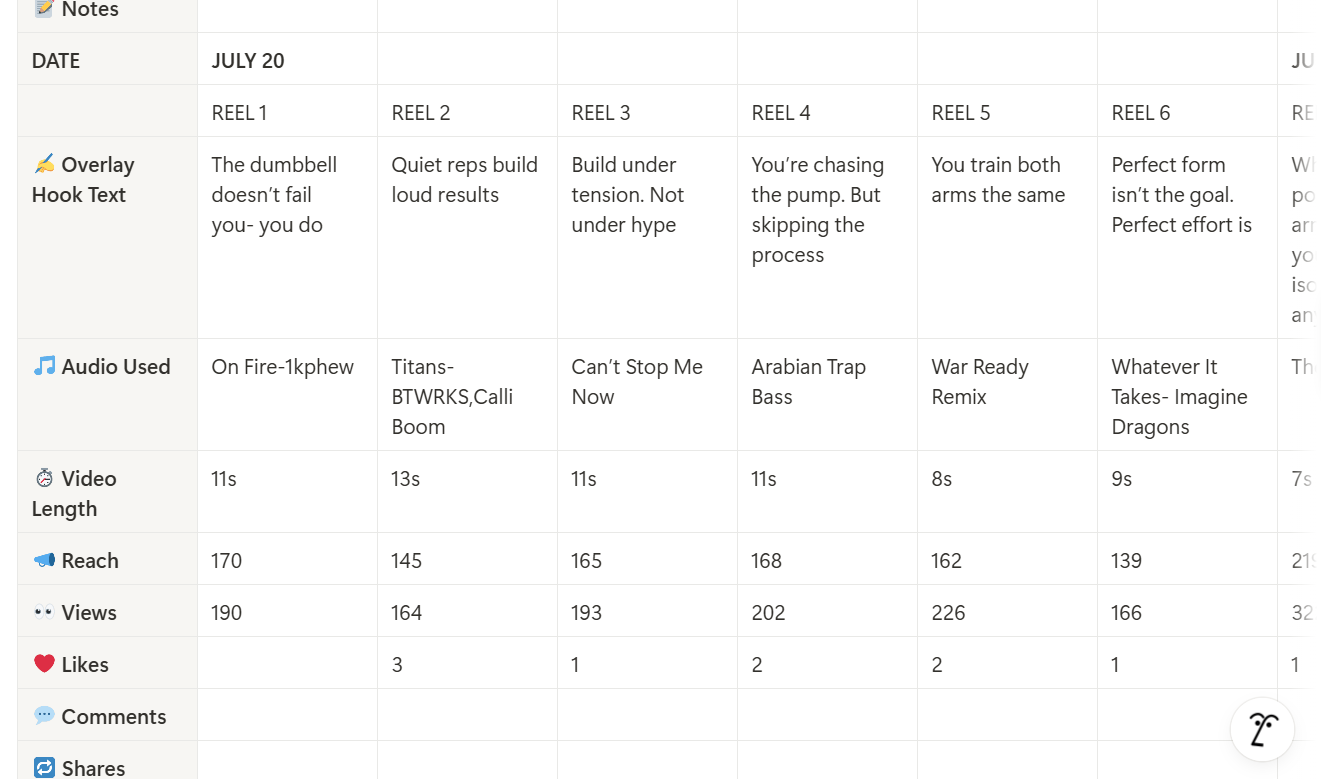Click the music note icon beside Audio Used
The width and height of the screenshot is (1321, 779).
coord(44,367)
